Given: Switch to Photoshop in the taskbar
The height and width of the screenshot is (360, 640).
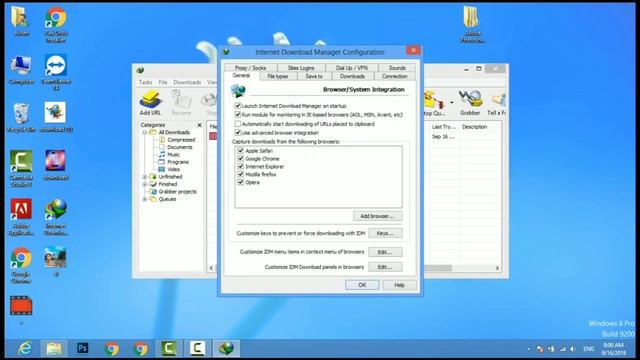Looking at the screenshot, I should 83,348.
